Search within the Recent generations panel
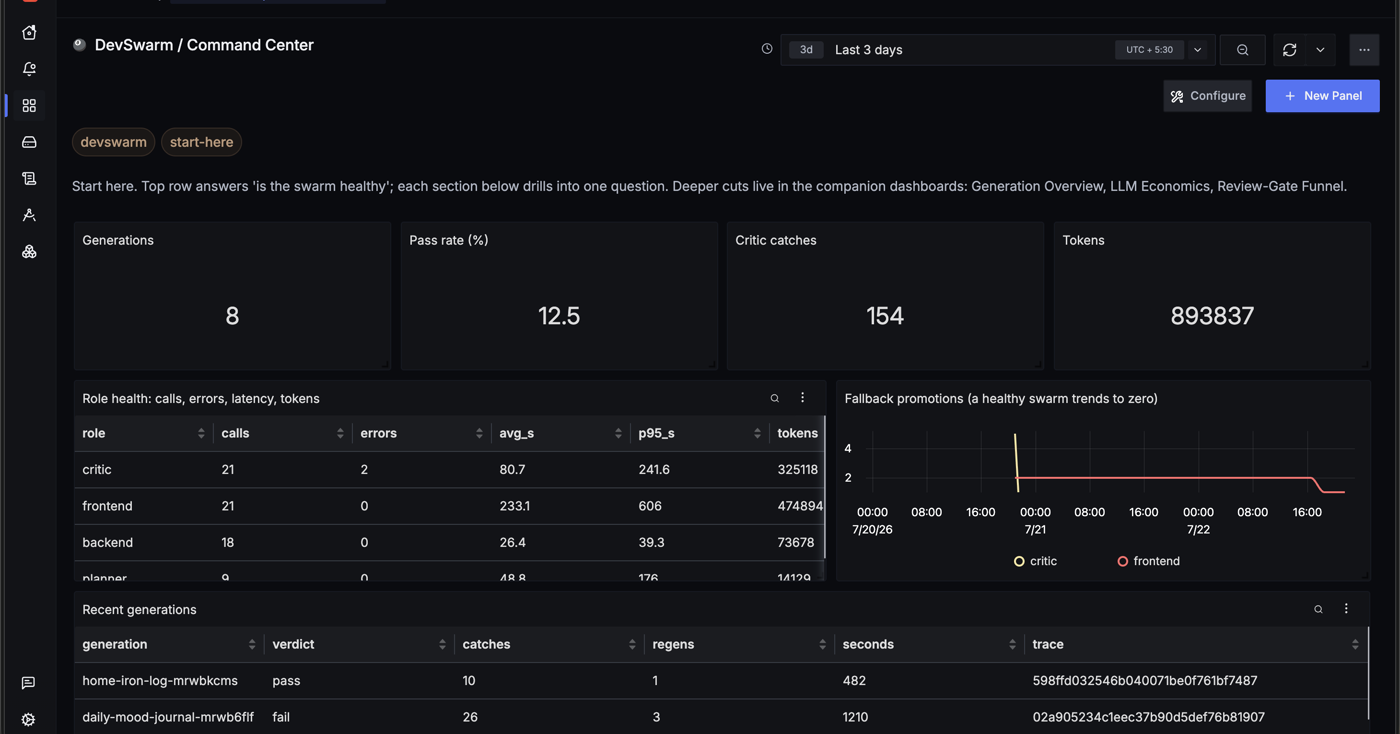 pyautogui.click(x=1318, y=609)
